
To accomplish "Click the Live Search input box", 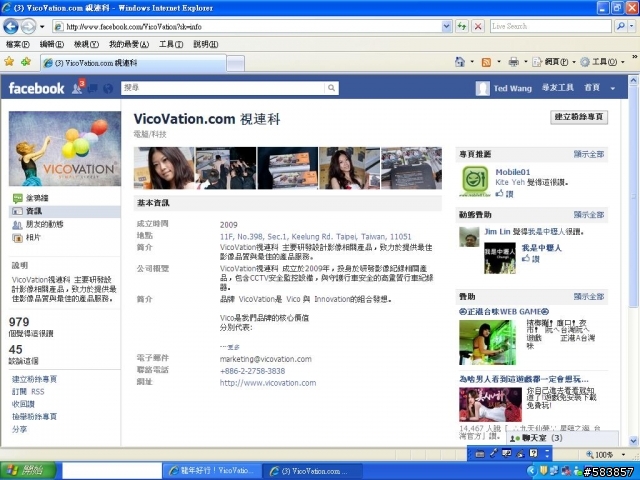I will 551,26.
